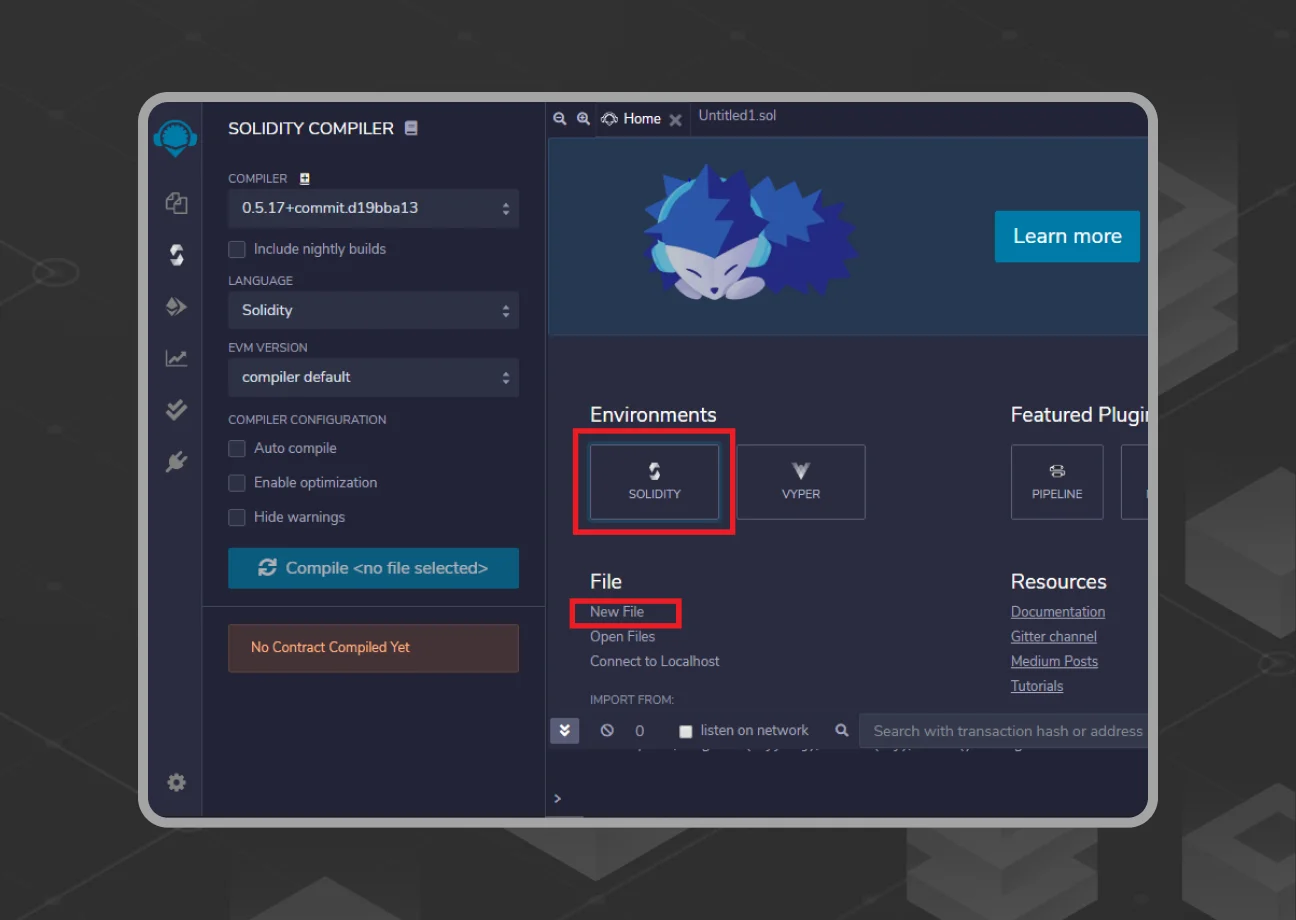This screenshot has width=1296, height=920.
Task: Click the documentation book icon beside Solidity Compiler
Action: [x=411, y=128]
